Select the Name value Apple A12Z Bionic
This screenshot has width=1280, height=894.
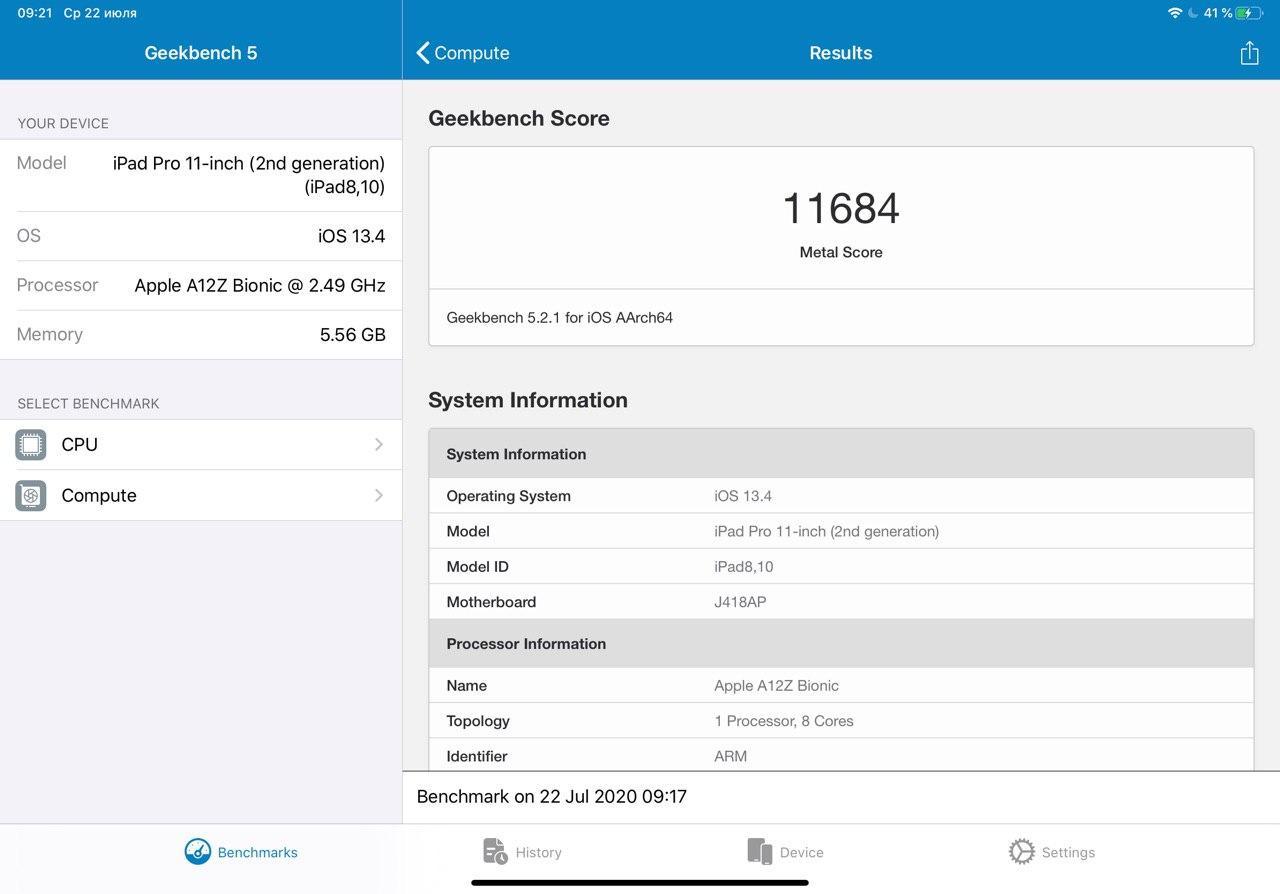click(x=777, y=686)
